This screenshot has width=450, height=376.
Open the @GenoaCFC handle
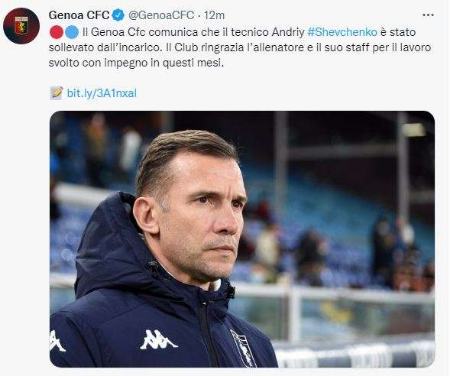click(161, 15)
